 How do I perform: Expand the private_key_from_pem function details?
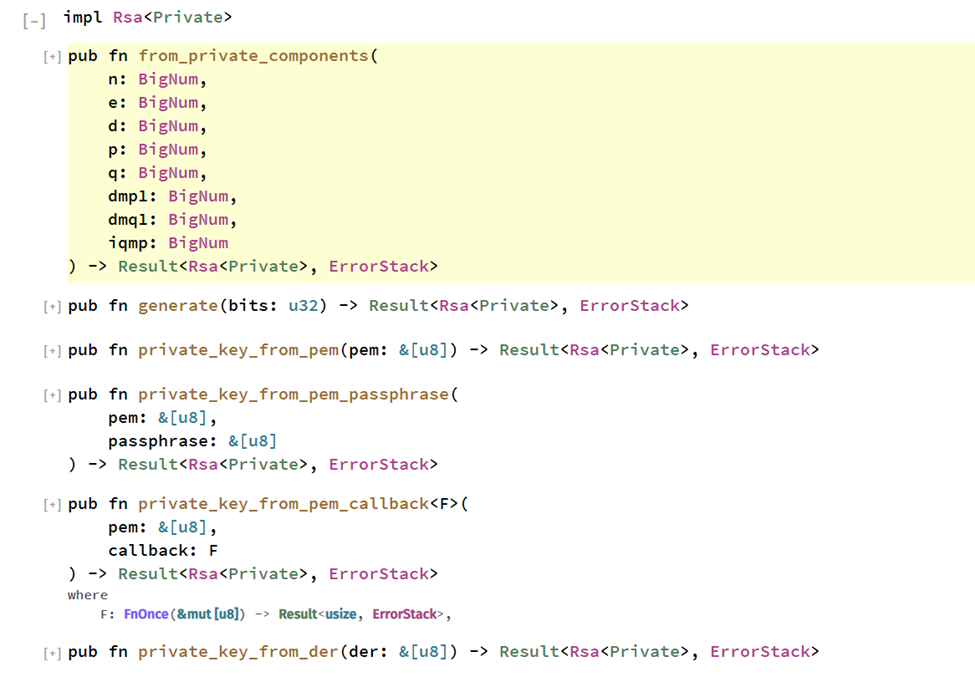(51, 349)
